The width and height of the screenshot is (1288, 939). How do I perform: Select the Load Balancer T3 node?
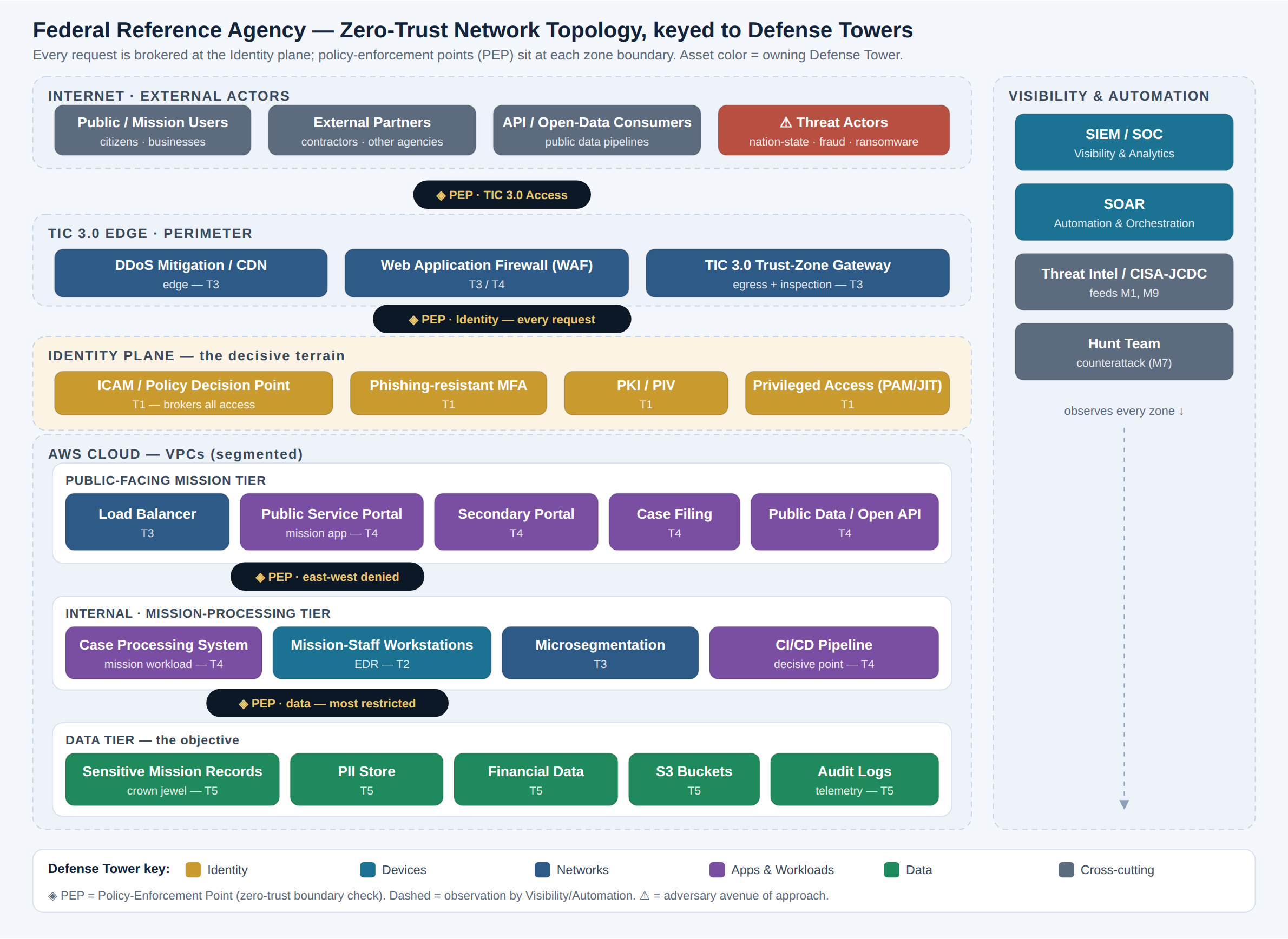pos(147,522)
